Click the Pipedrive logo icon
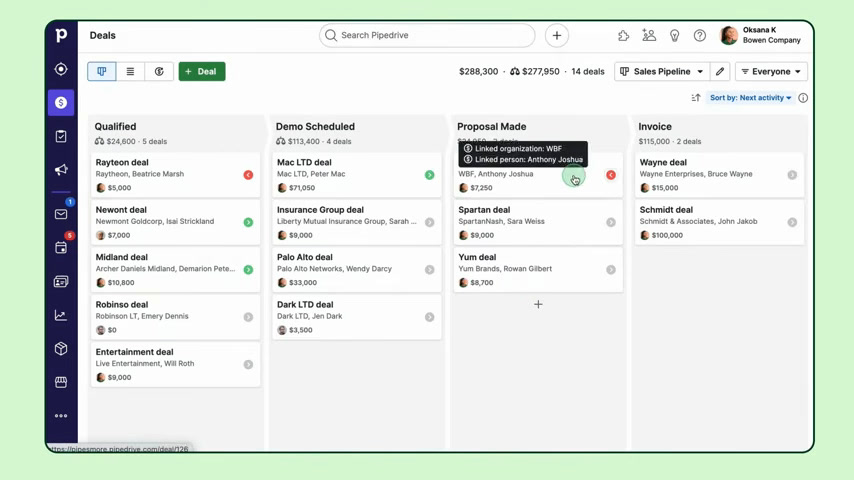Viewport: 854px width, 480px height. point(61,35)
